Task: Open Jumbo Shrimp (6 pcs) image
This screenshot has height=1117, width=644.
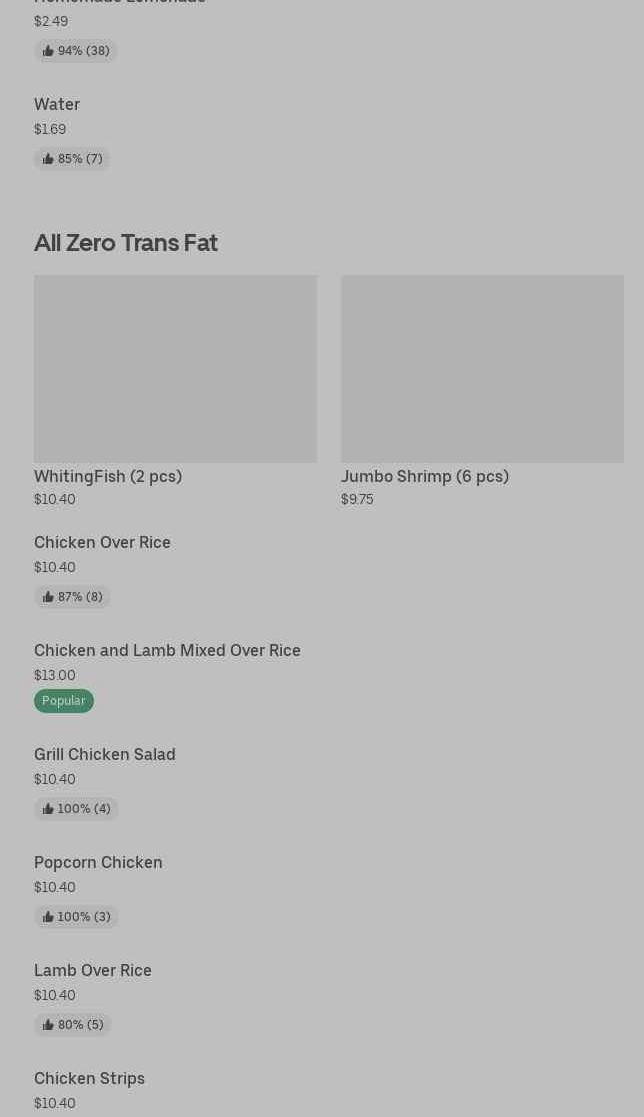Action: (x=482, y=368)
